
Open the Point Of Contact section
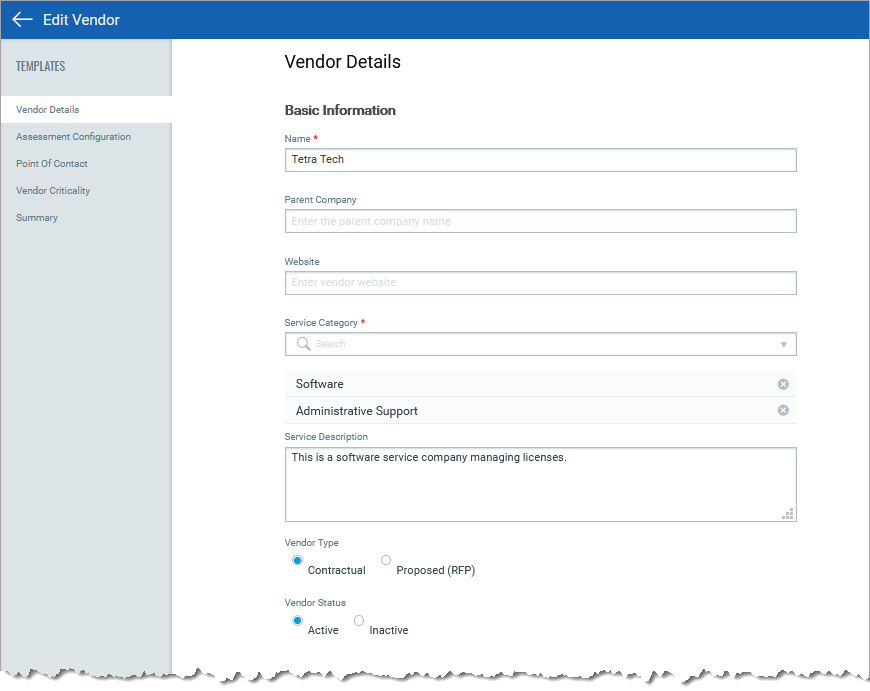(x=52, y=164)
